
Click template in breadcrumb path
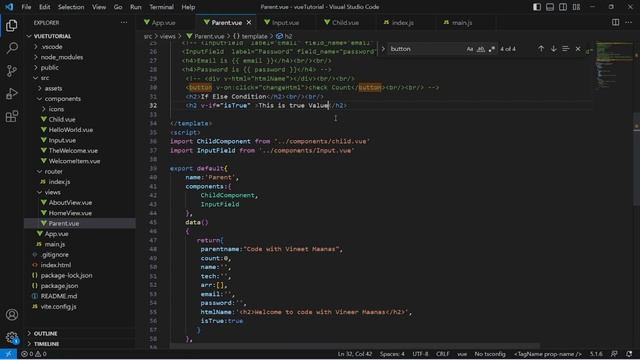[x=254, y=36]
